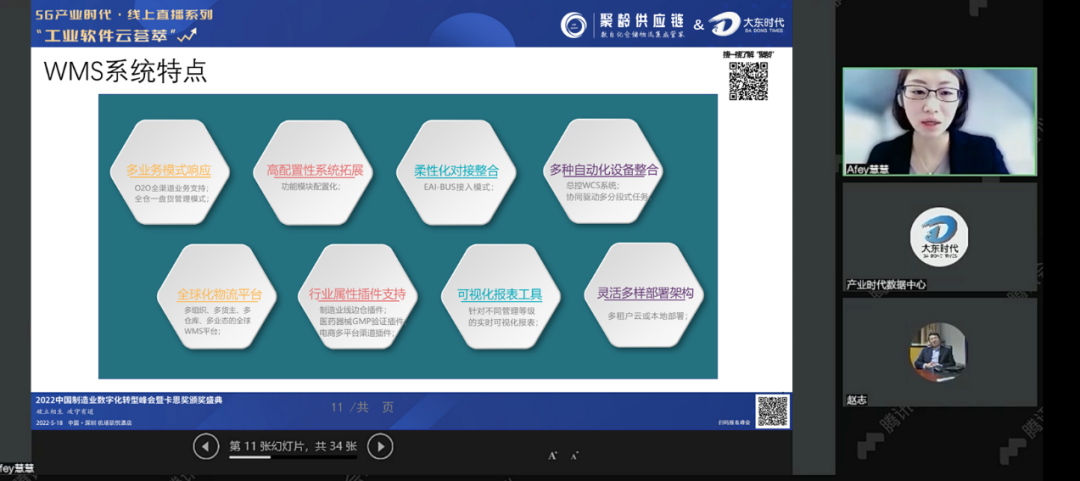Click the slide progress bar under slide count
1080x481 pixels.
pyautogui.click(x=293, y=457)
